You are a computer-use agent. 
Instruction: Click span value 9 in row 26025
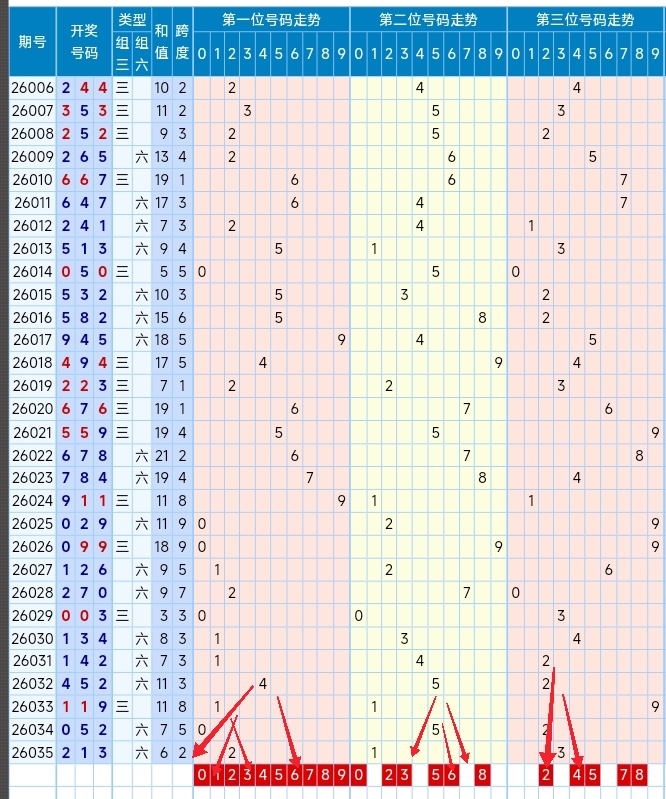point(182,524)
